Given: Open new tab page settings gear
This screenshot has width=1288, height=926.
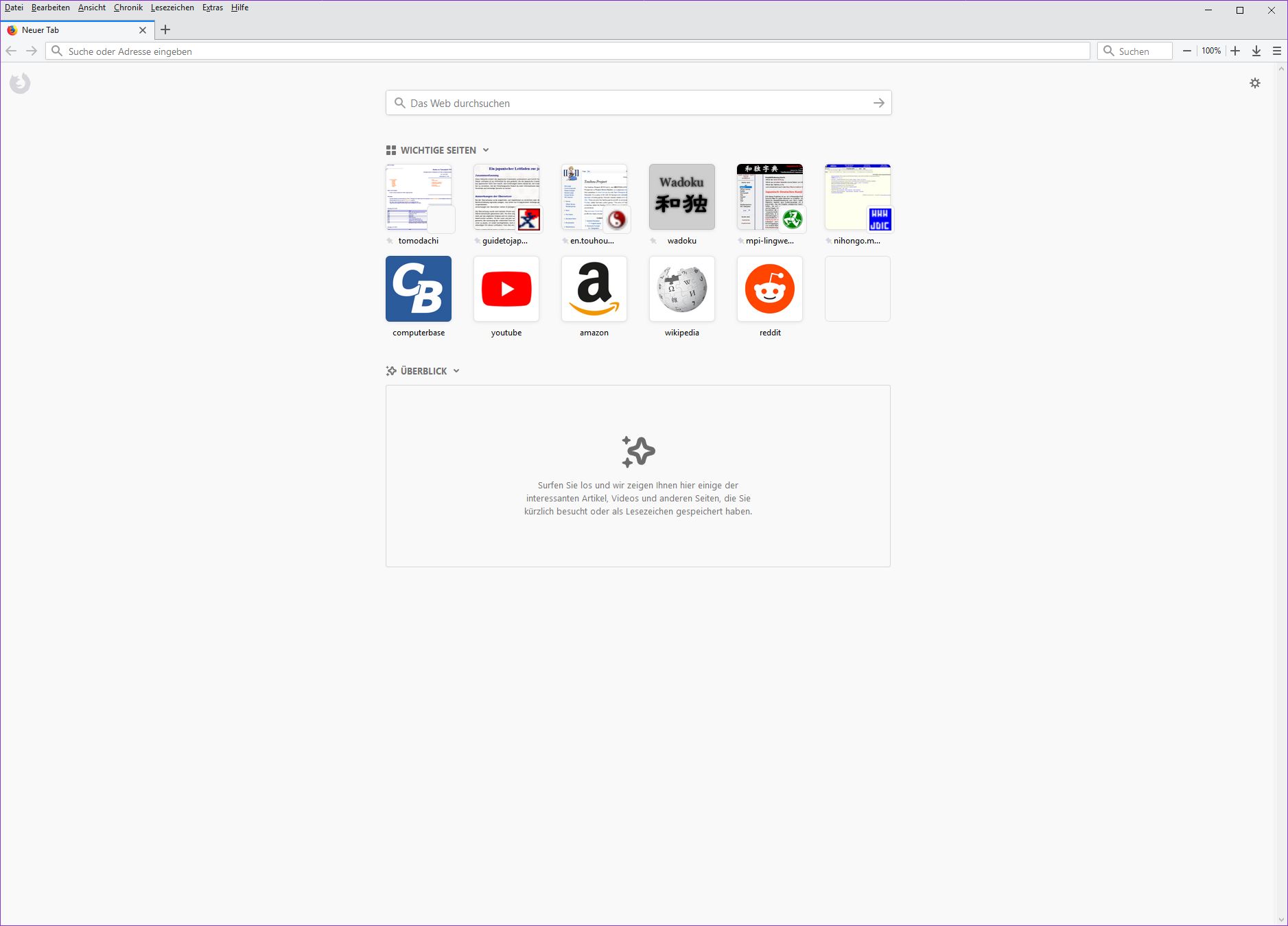Looking at the screenshot, I should click(x=1255, y=83).
